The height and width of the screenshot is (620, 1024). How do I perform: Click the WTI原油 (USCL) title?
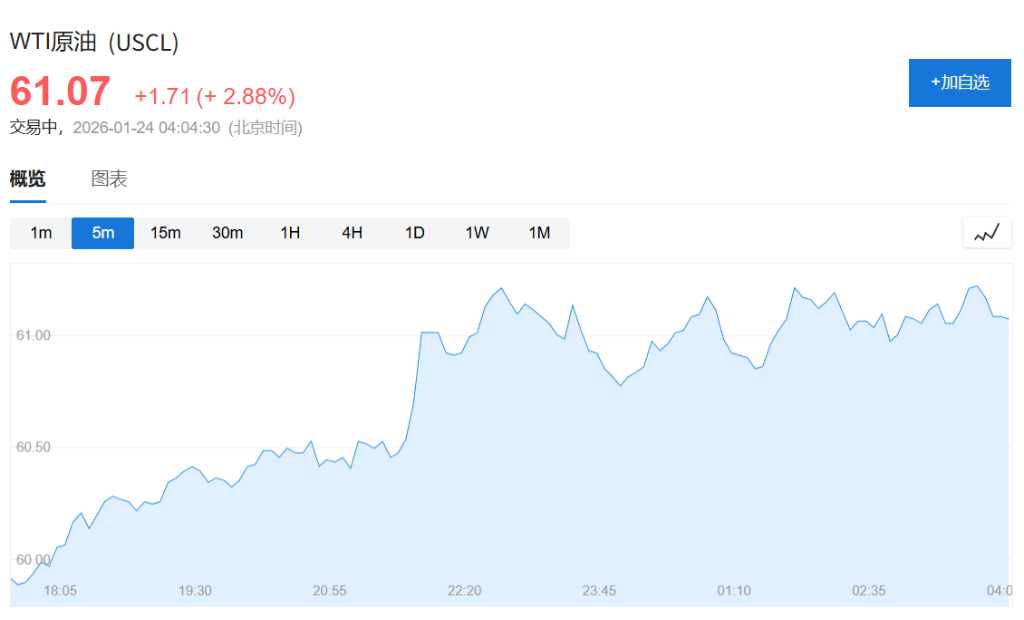click(x=94, y=43)
